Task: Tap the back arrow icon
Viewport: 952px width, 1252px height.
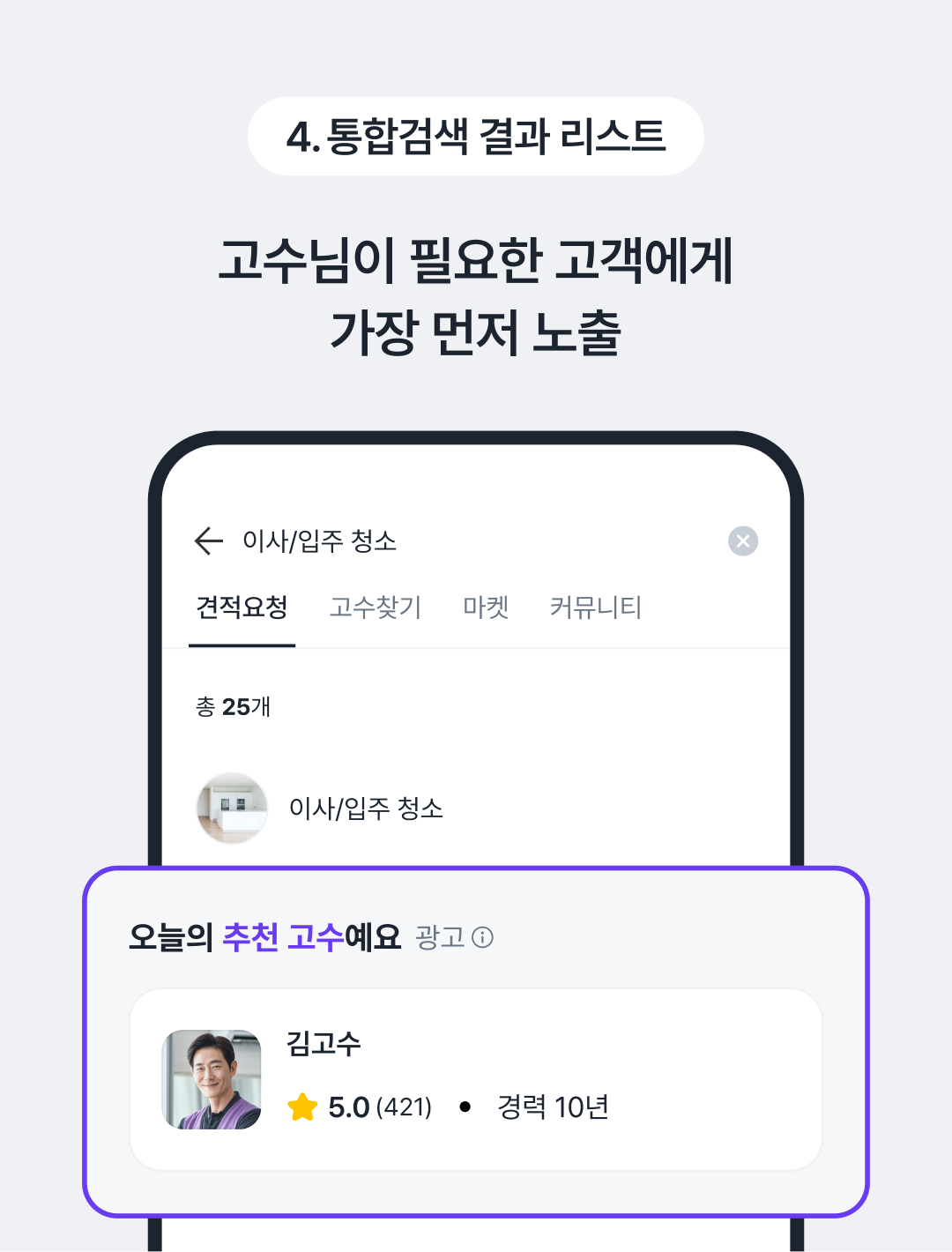Action: (x=208, y=540)
